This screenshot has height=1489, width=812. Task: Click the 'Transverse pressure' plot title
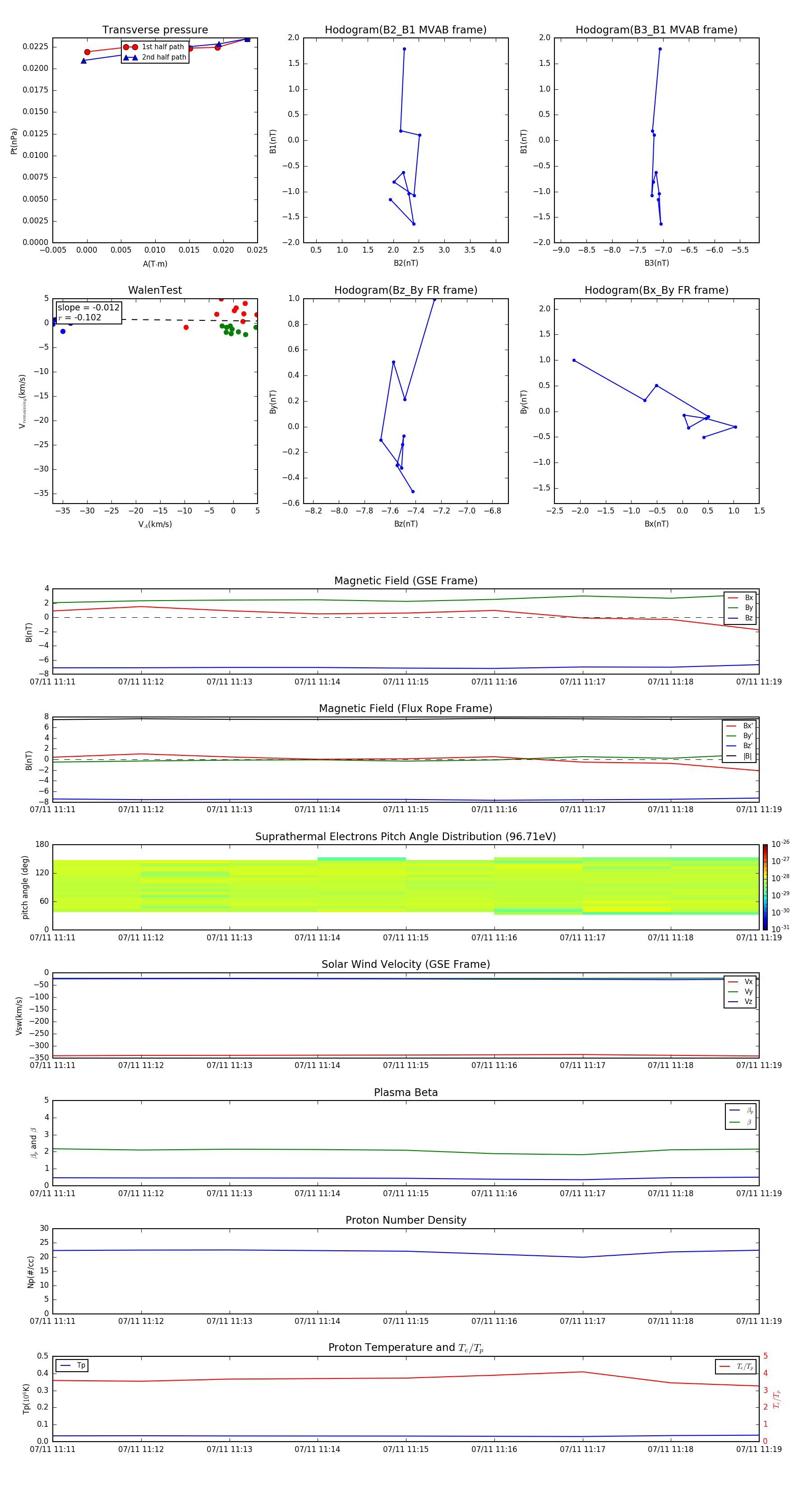(155, 30)
